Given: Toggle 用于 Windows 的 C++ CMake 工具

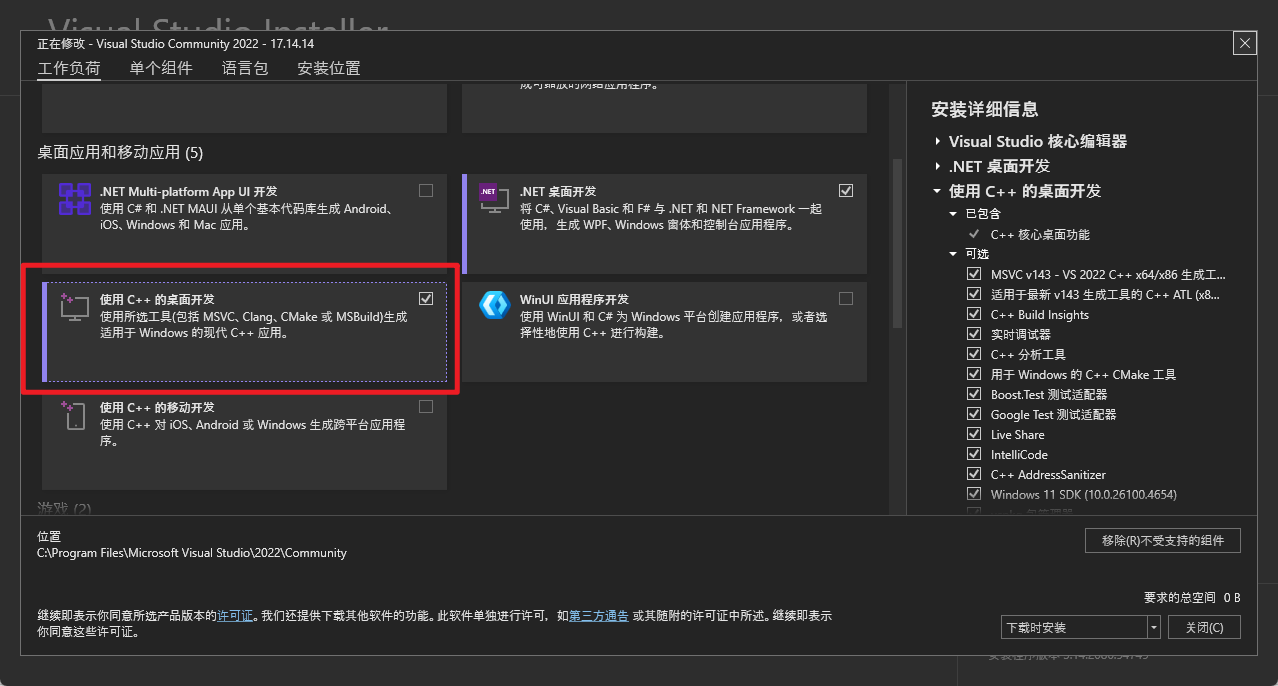Looking at the screenshot, I should tap(974, 374).
